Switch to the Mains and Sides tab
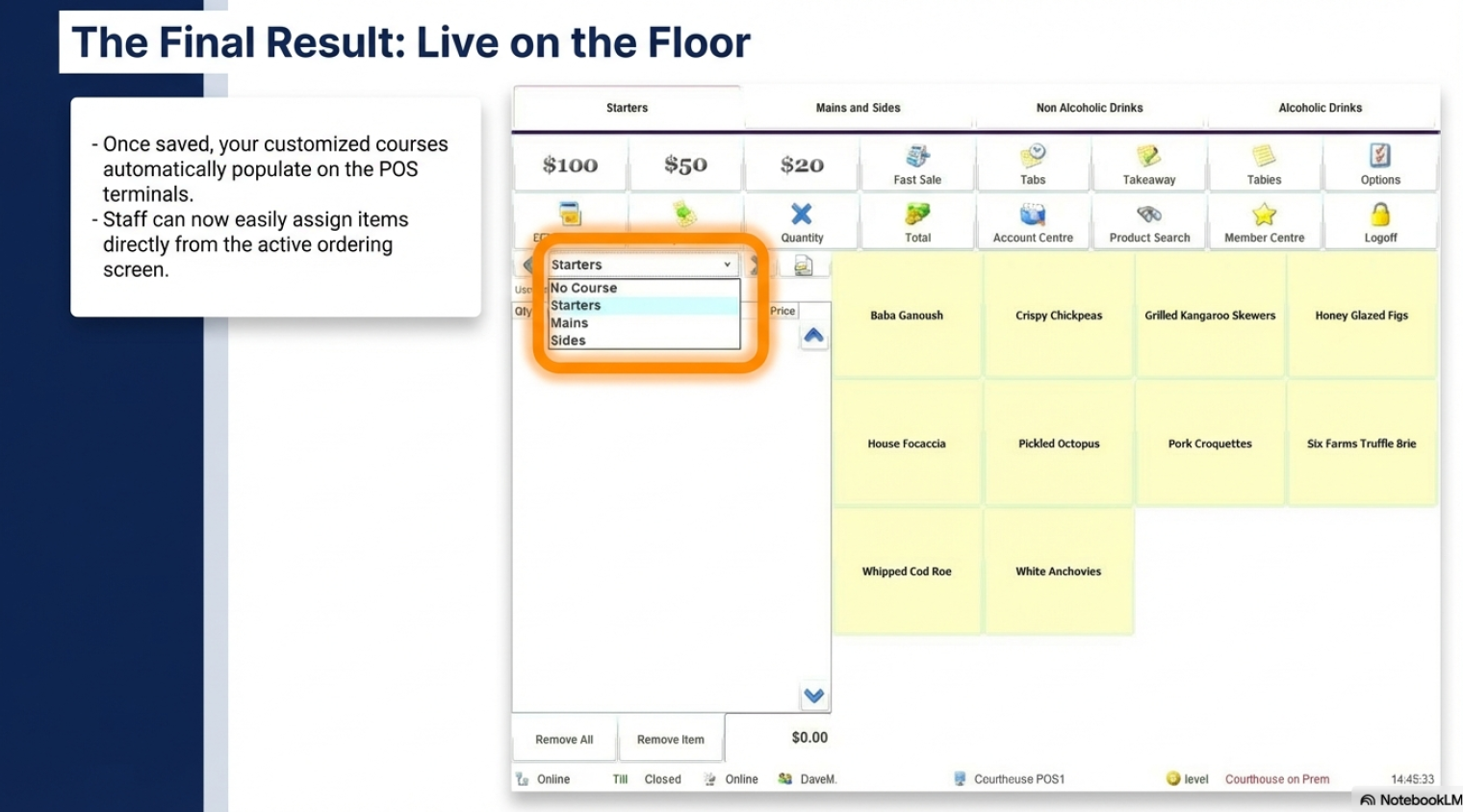 click(858, 108)
